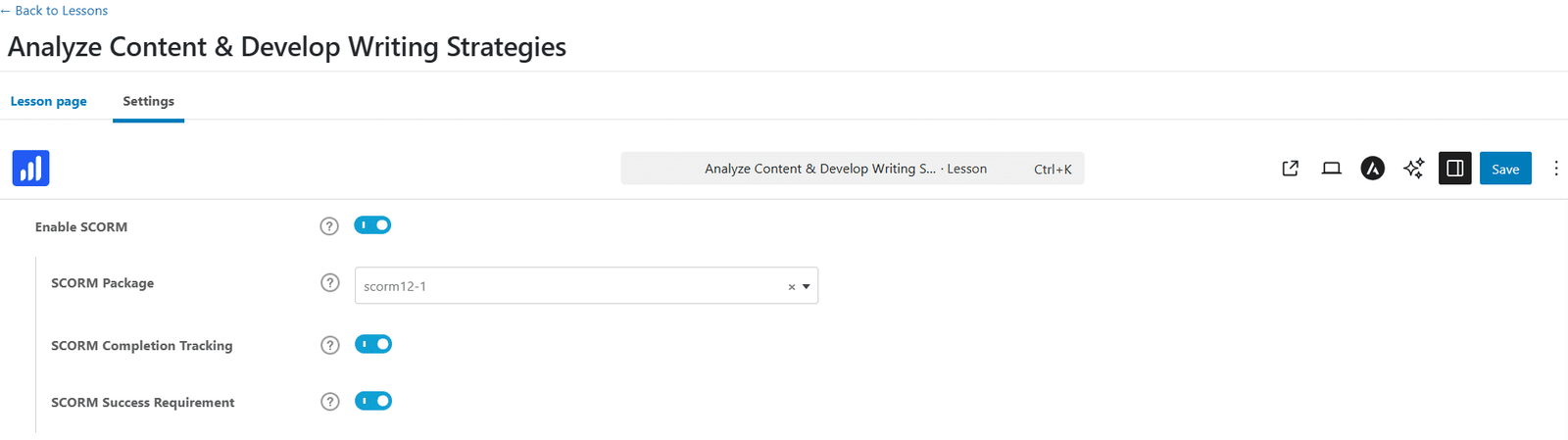Viewport: 1568px width, 440px height.
Task: Open the lesson preview in new tab icon
Action: coord(1291,169)
